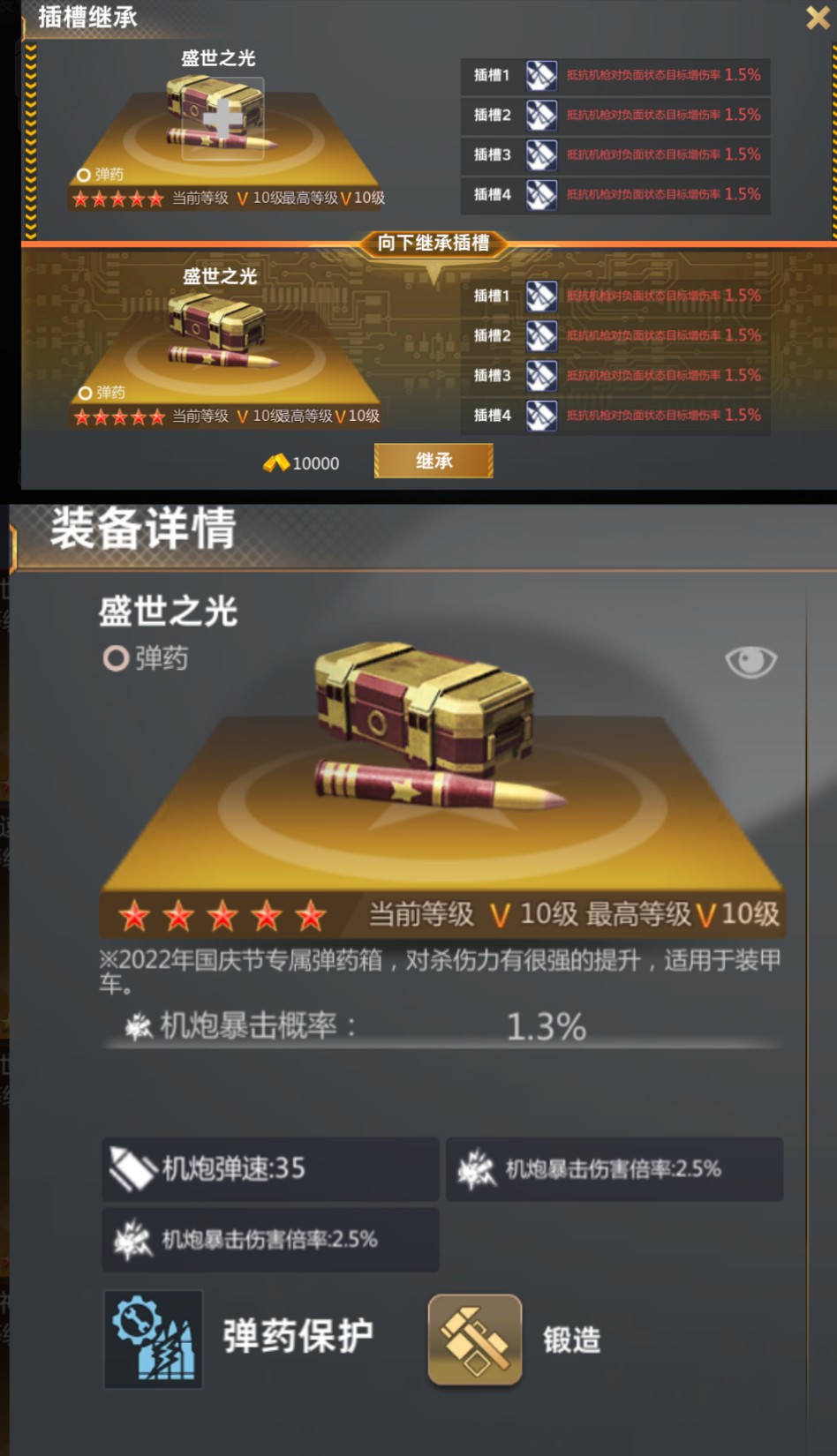Toggle the eye visibility icon in equipment details

(x=750, y=661)
